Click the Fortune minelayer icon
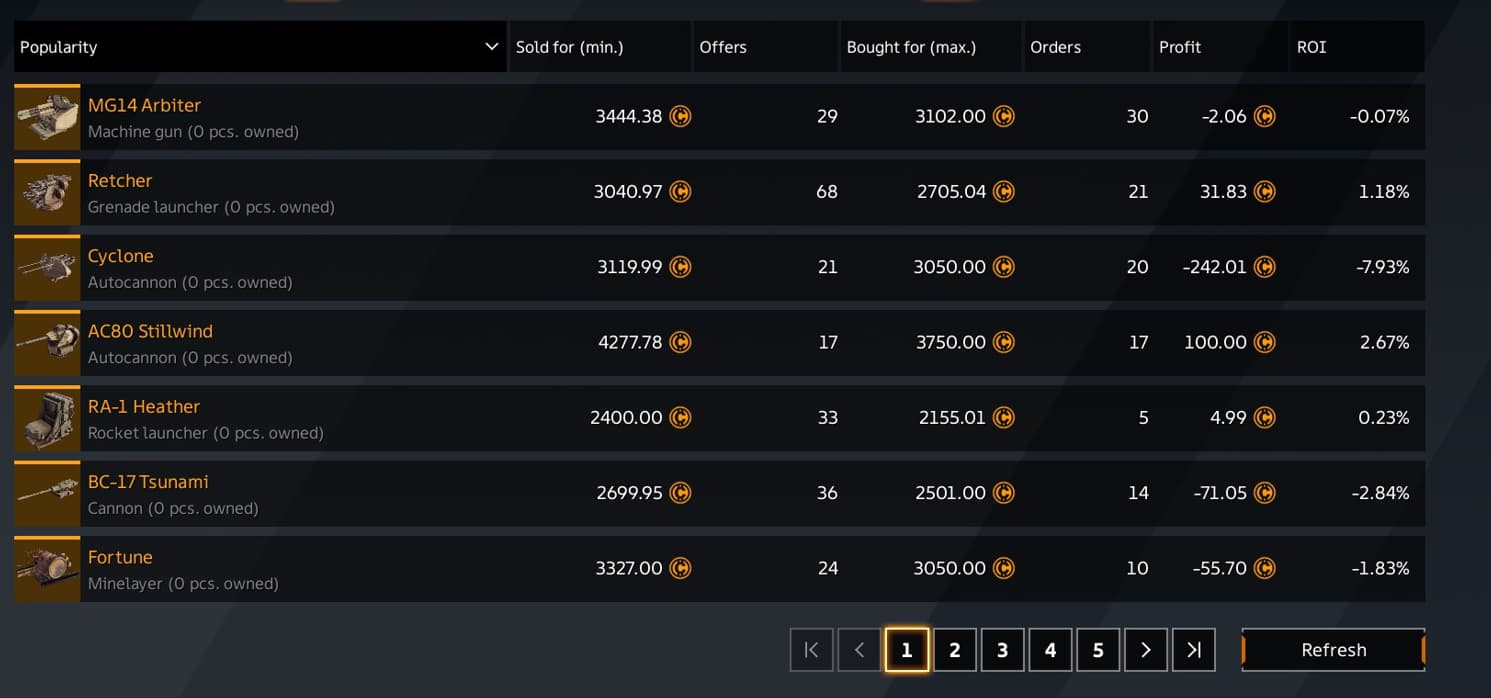1491x698 pixels. 47,569
